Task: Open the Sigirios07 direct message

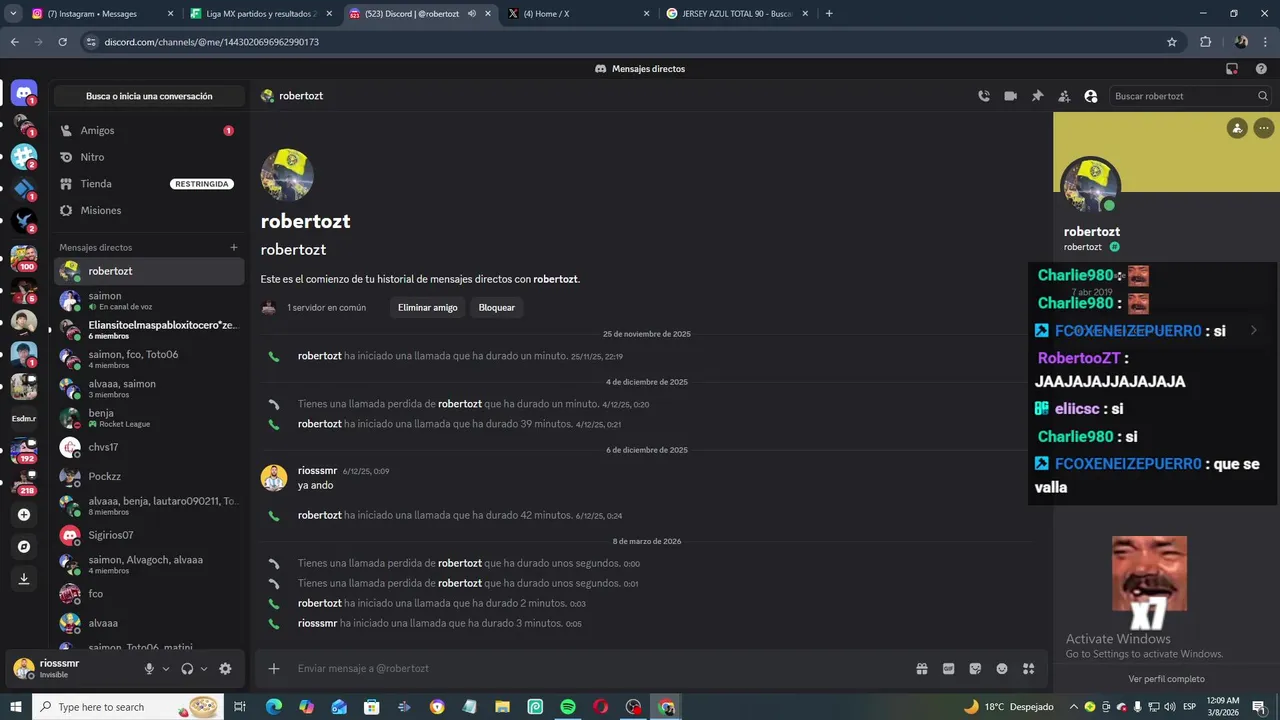Action: pos(149,535)
